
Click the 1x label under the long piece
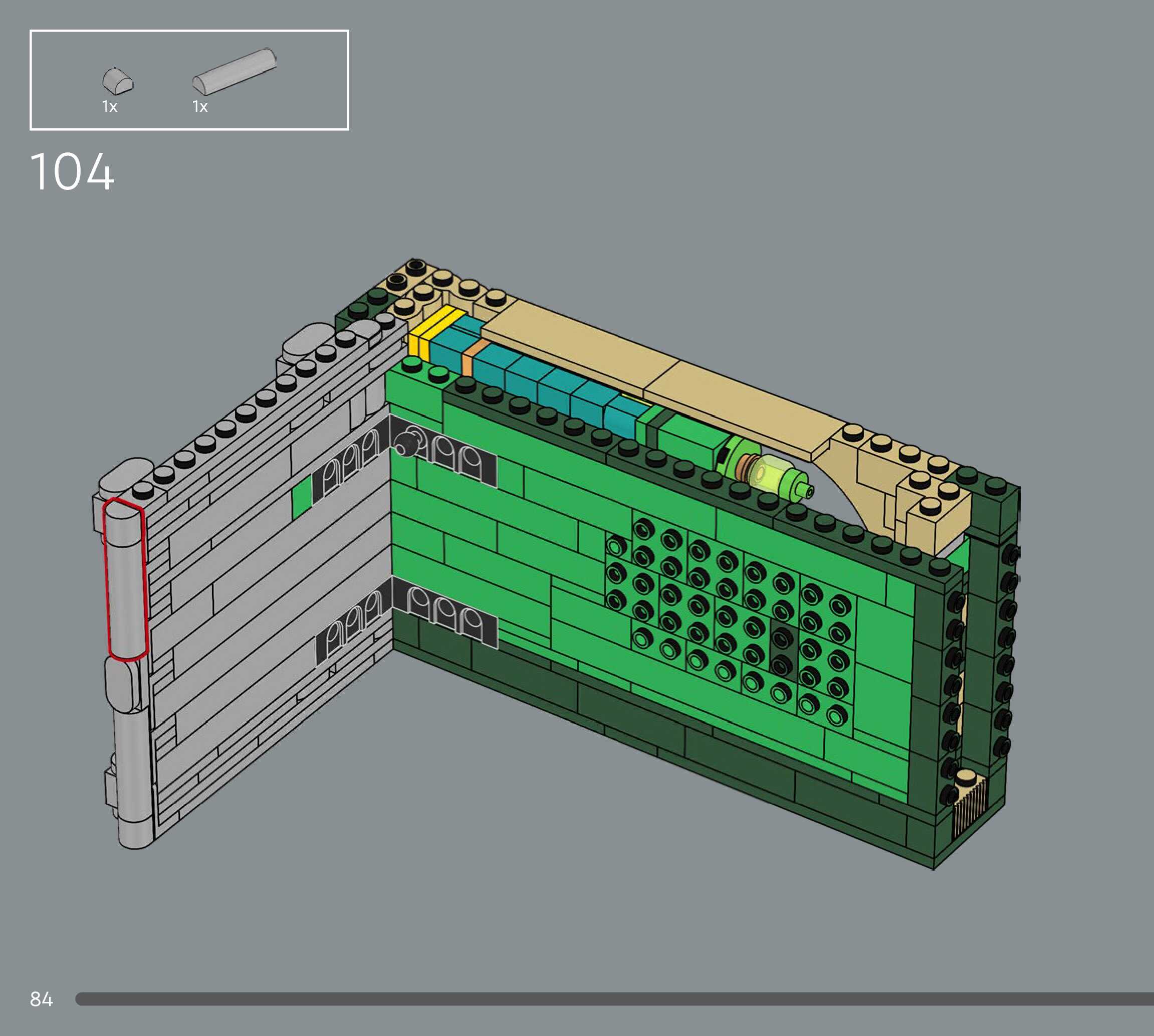(x=200, y=106)
